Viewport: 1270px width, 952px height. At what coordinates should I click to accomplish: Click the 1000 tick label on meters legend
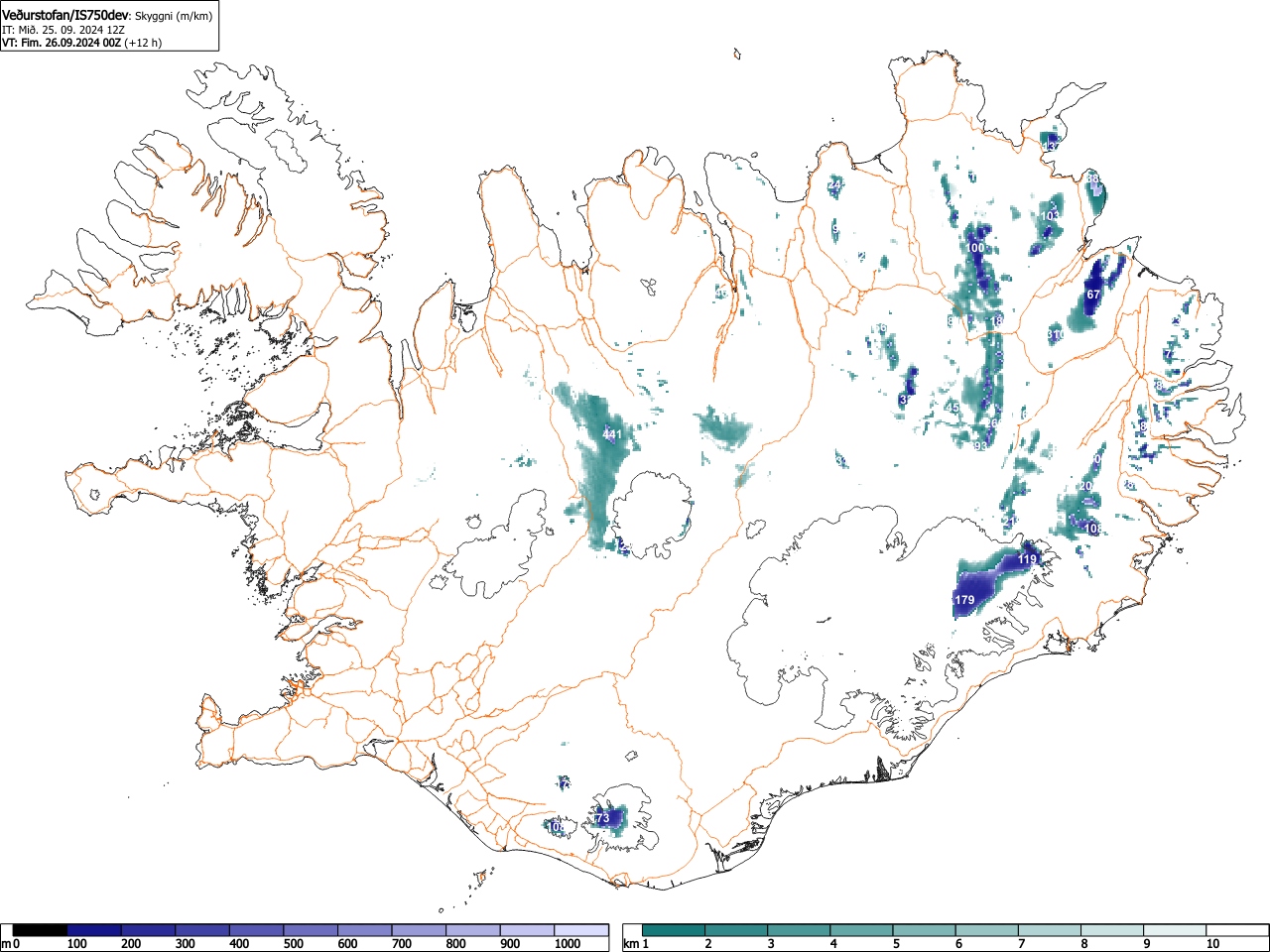click(568, 944)
